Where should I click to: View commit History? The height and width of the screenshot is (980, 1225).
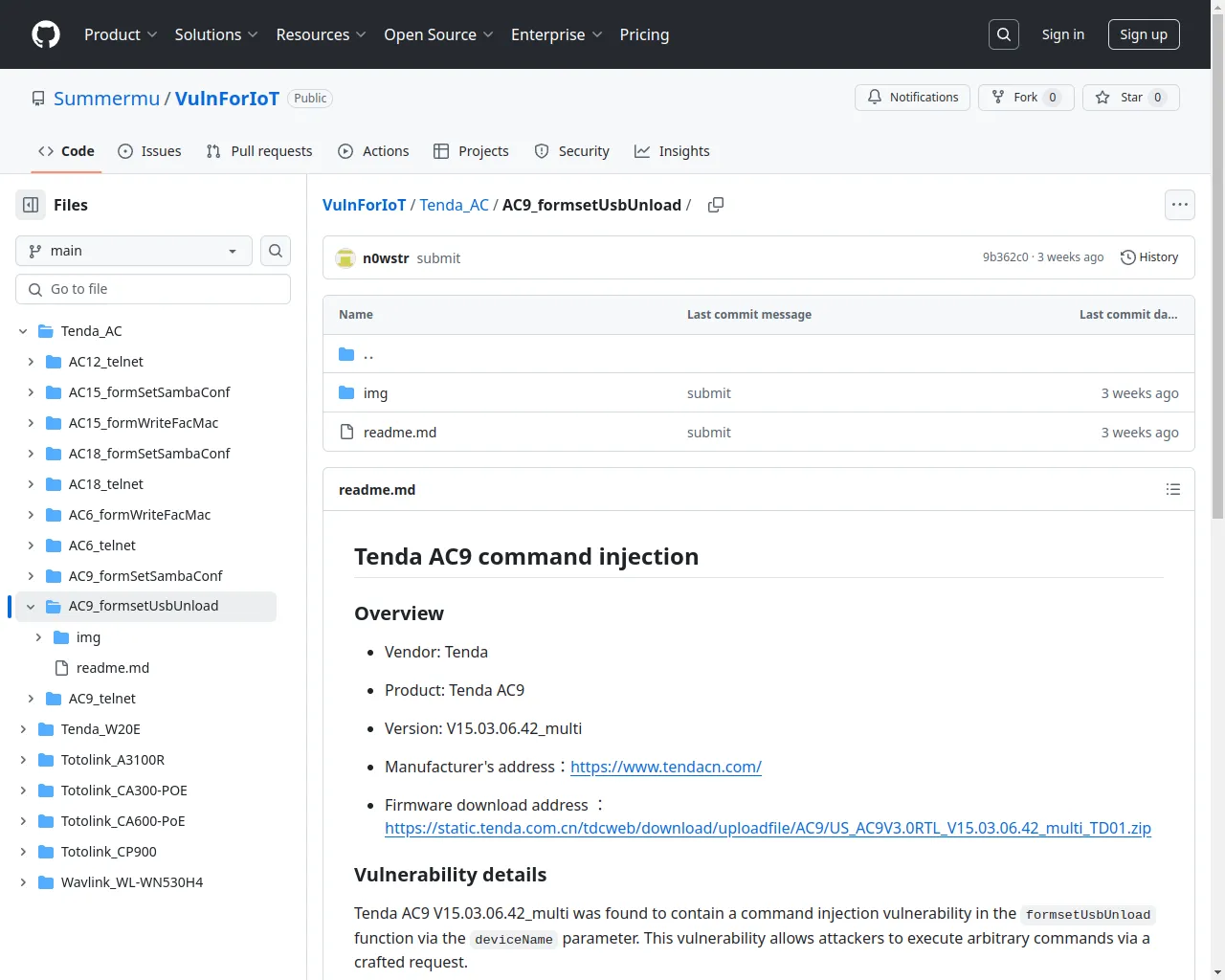click(x=1149, y=257)
